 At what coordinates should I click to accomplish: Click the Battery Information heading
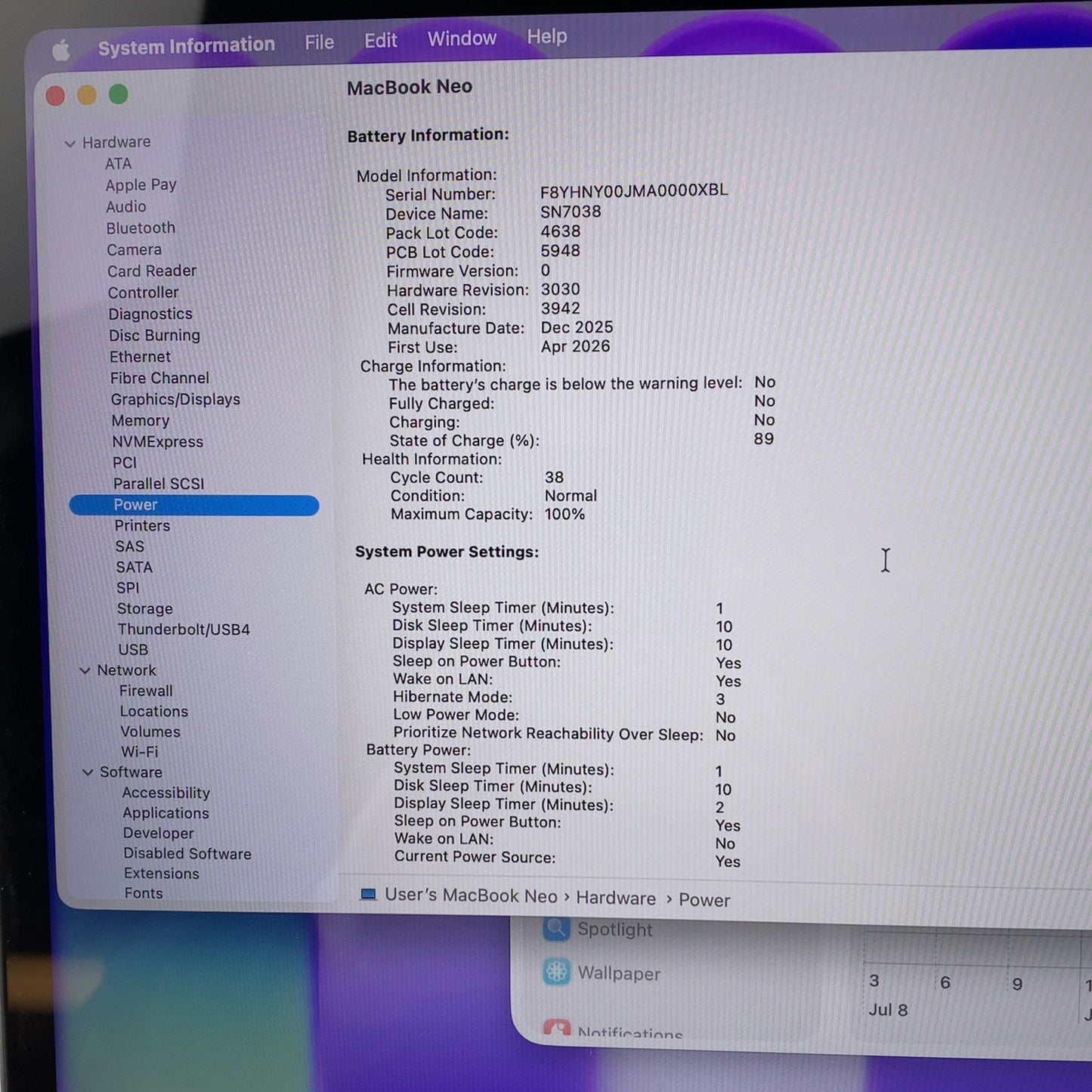pos(428,135)
